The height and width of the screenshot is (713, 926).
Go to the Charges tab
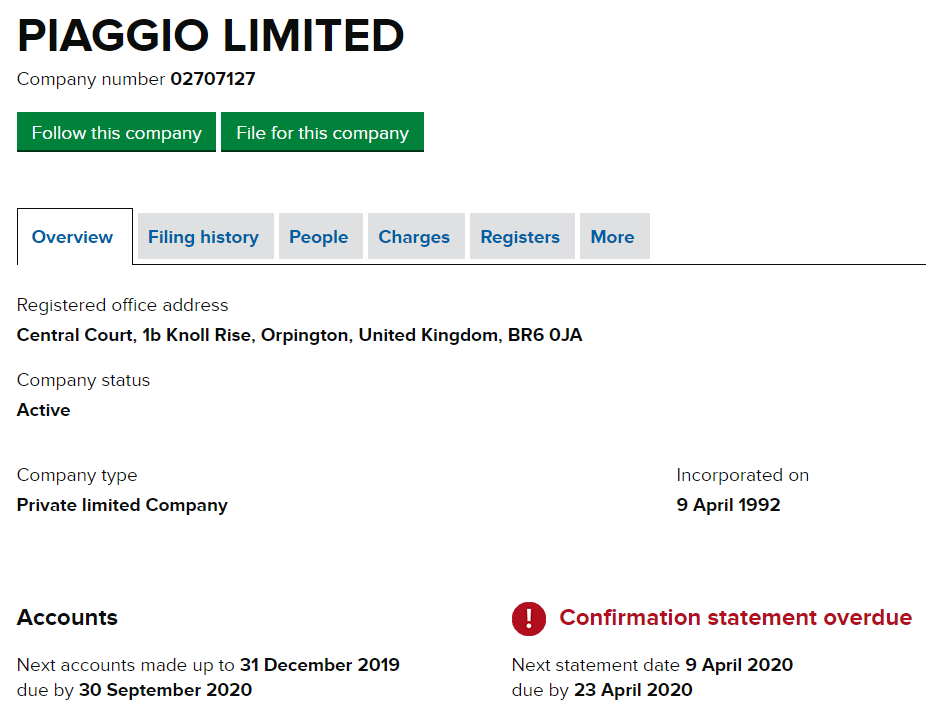pyautogui.click(x=414, y=237)
